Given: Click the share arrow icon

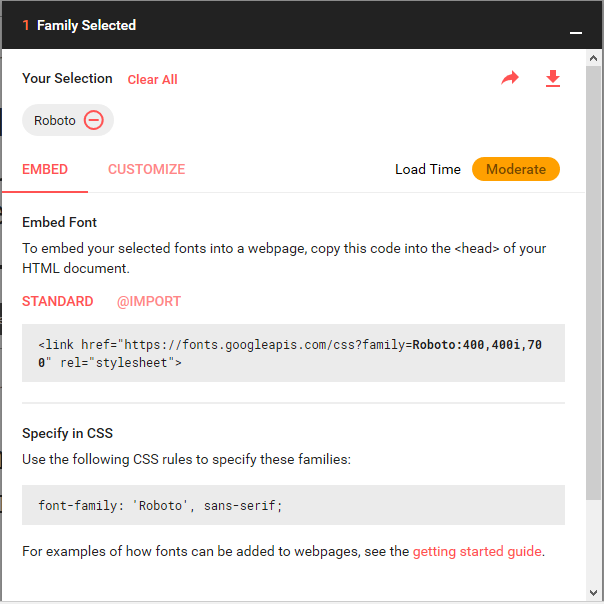Looking at the screenshot, I should click(x=510, y=78).
